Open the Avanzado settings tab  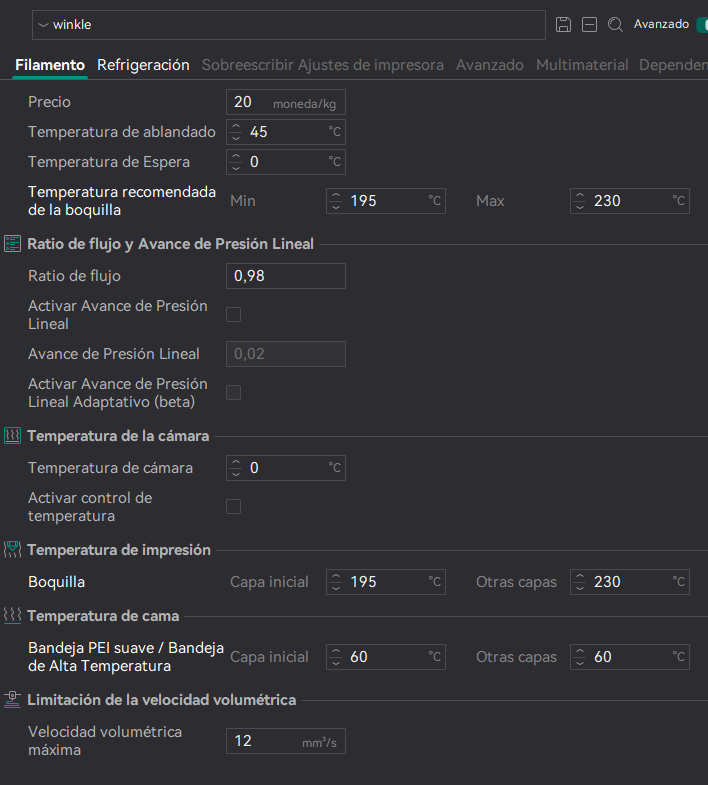[489, 65]
